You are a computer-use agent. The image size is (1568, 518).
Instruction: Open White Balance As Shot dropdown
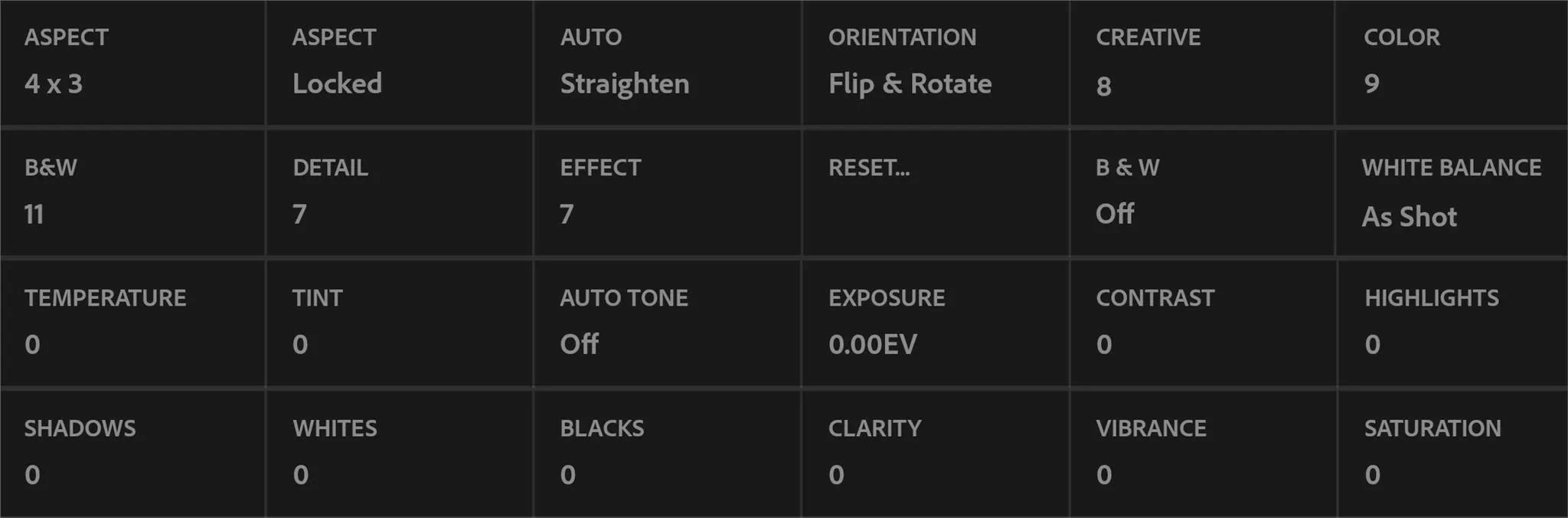point(1452,192)
